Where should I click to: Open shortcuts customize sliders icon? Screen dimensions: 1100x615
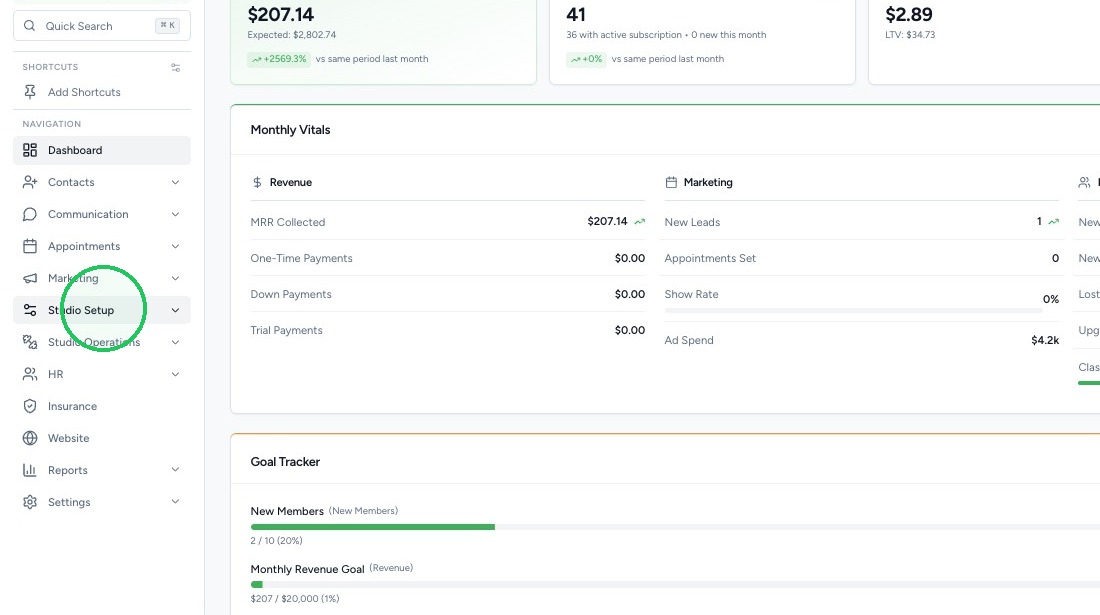[175, 67]
